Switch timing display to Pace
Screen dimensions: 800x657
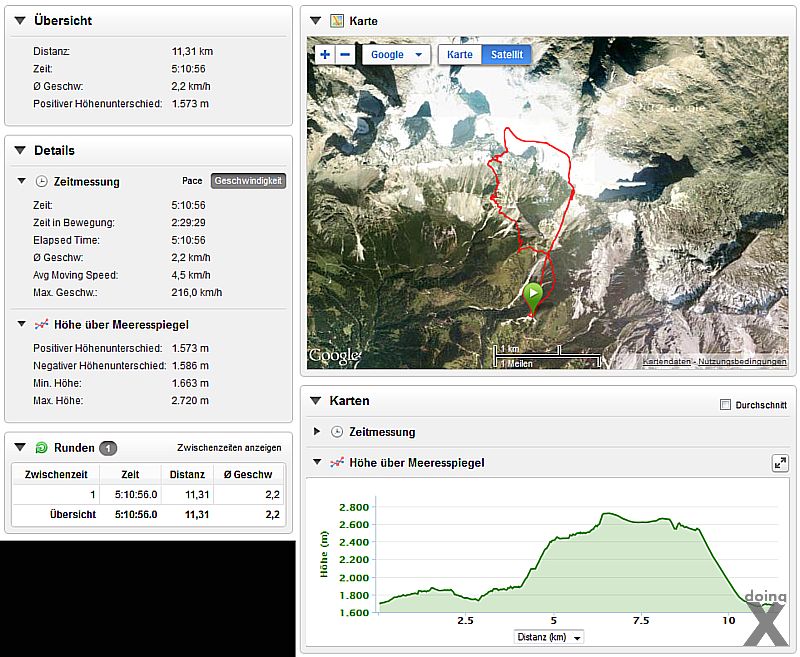coord(192,181)
